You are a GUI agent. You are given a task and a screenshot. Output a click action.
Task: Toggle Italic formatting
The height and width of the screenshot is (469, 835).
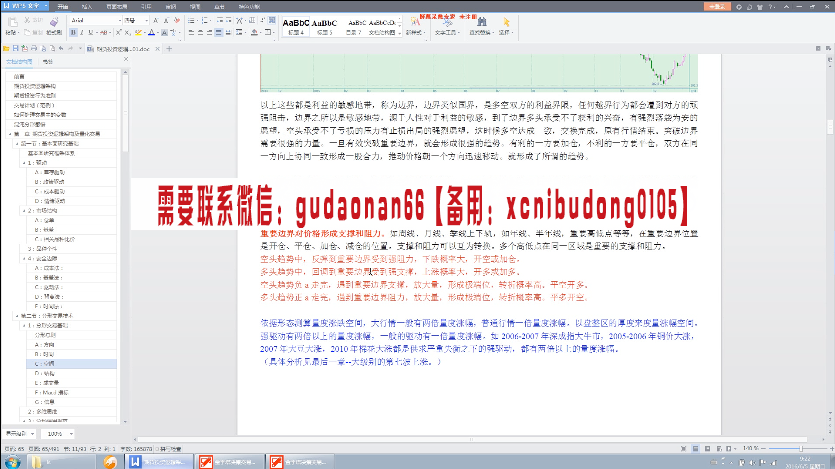[x=82, y=32]
